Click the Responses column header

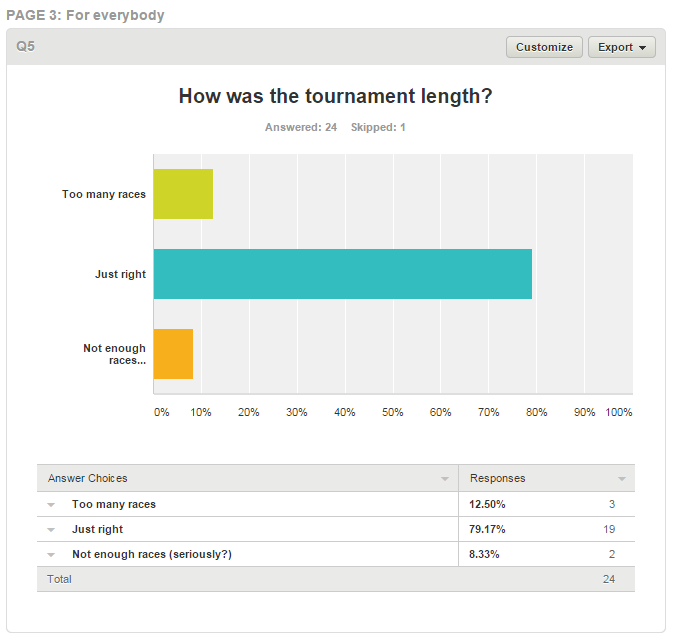(x=497, y=479)
